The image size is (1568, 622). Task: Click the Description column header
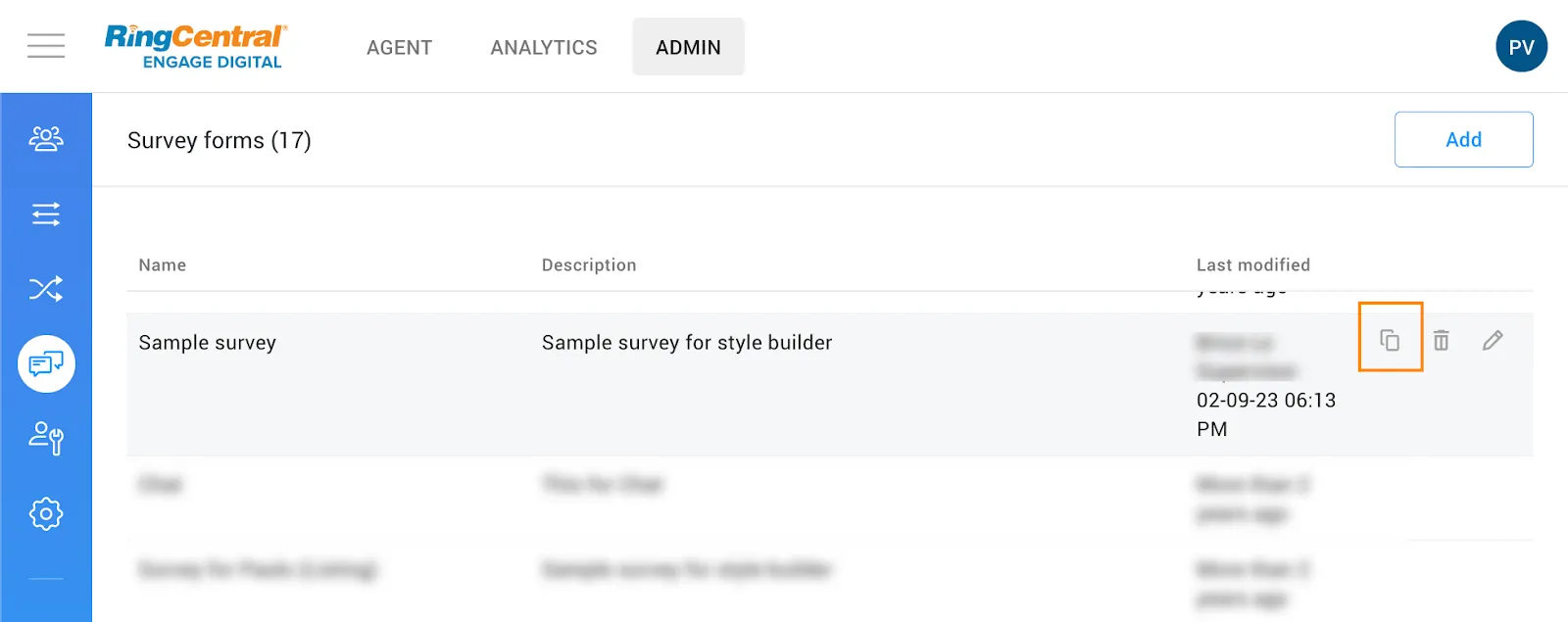(589, 264)
